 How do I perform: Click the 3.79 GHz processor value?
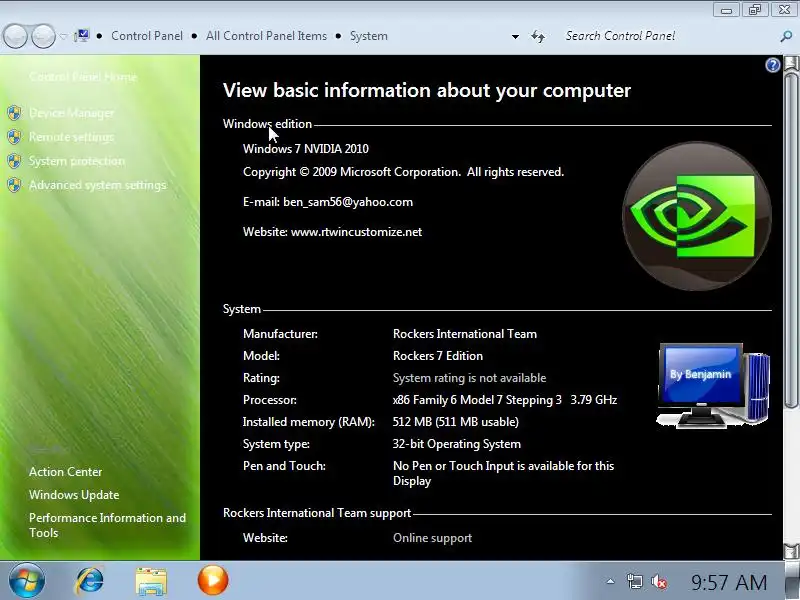tap(593, 400)
